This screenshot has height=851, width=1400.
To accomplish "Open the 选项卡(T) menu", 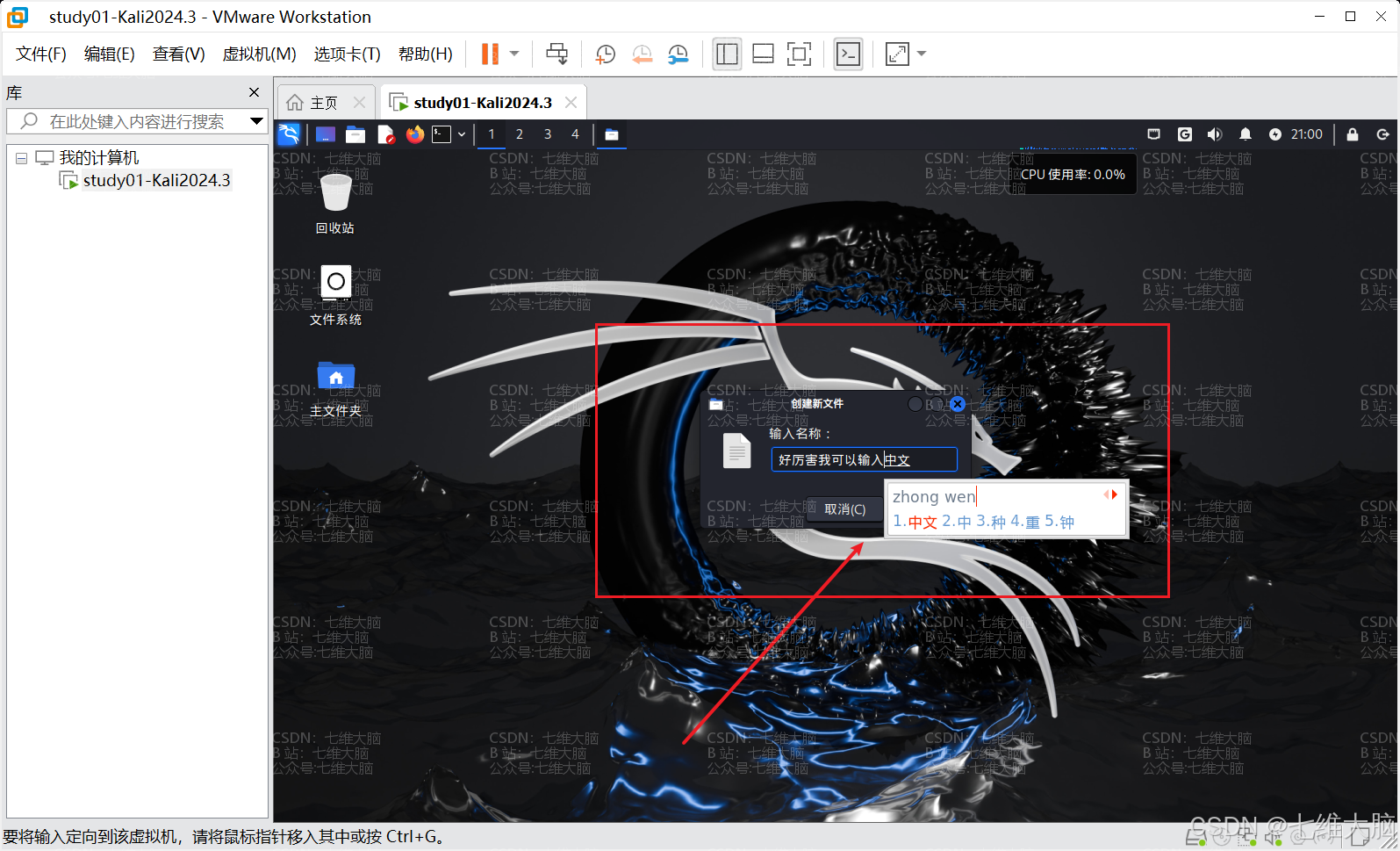I will point(348,54).
